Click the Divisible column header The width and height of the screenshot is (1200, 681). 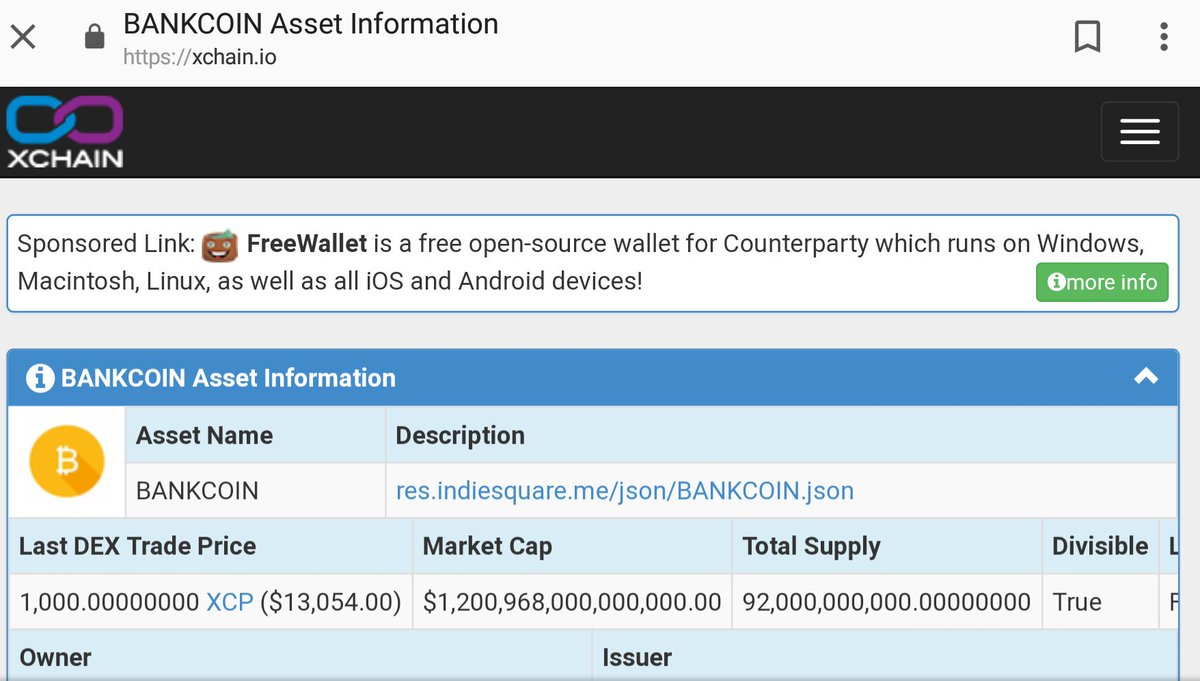point(1100,546)
